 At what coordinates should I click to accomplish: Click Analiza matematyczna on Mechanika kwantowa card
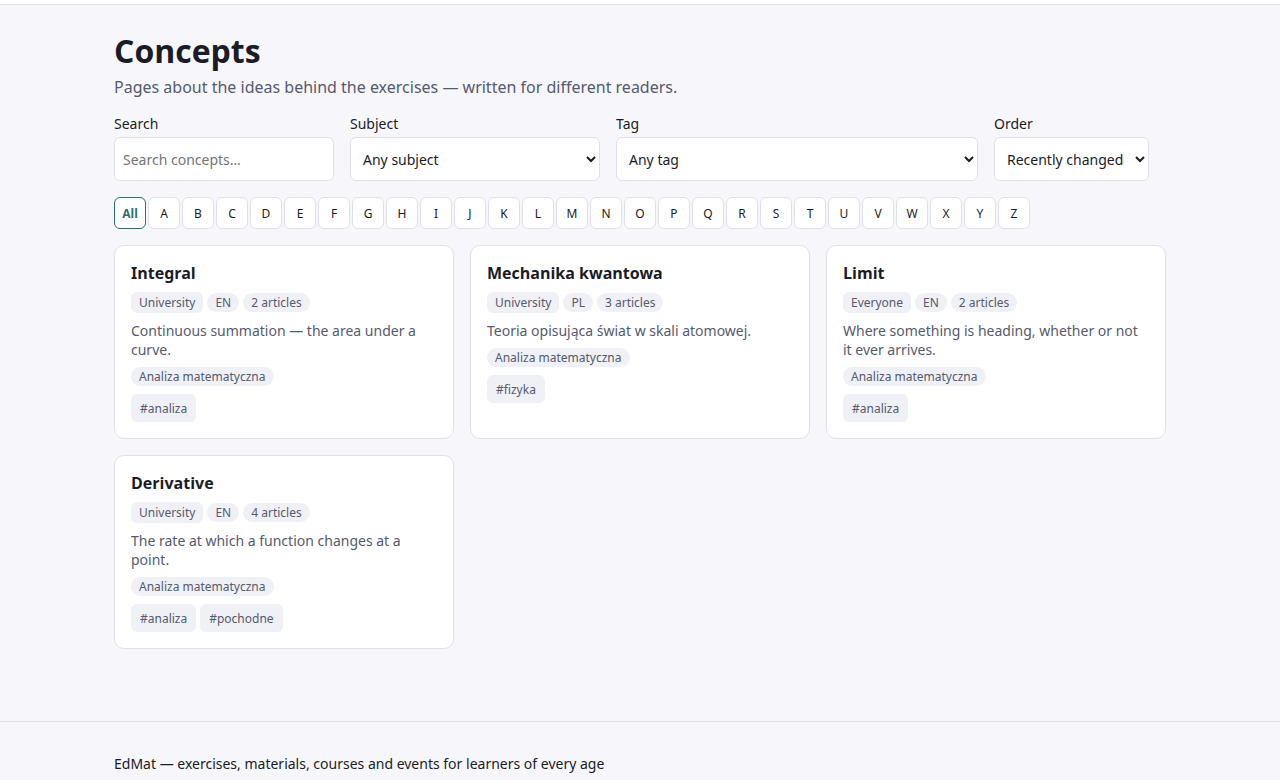[x=558, y=357]
